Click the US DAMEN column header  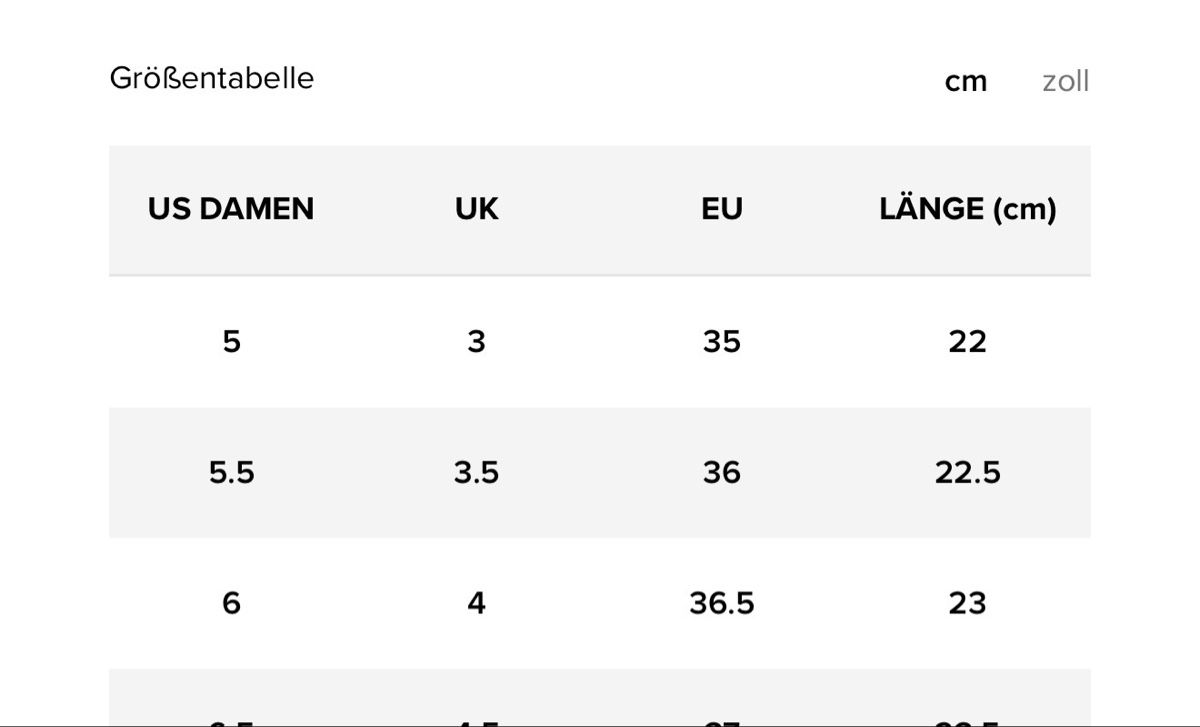pos(231,209)
